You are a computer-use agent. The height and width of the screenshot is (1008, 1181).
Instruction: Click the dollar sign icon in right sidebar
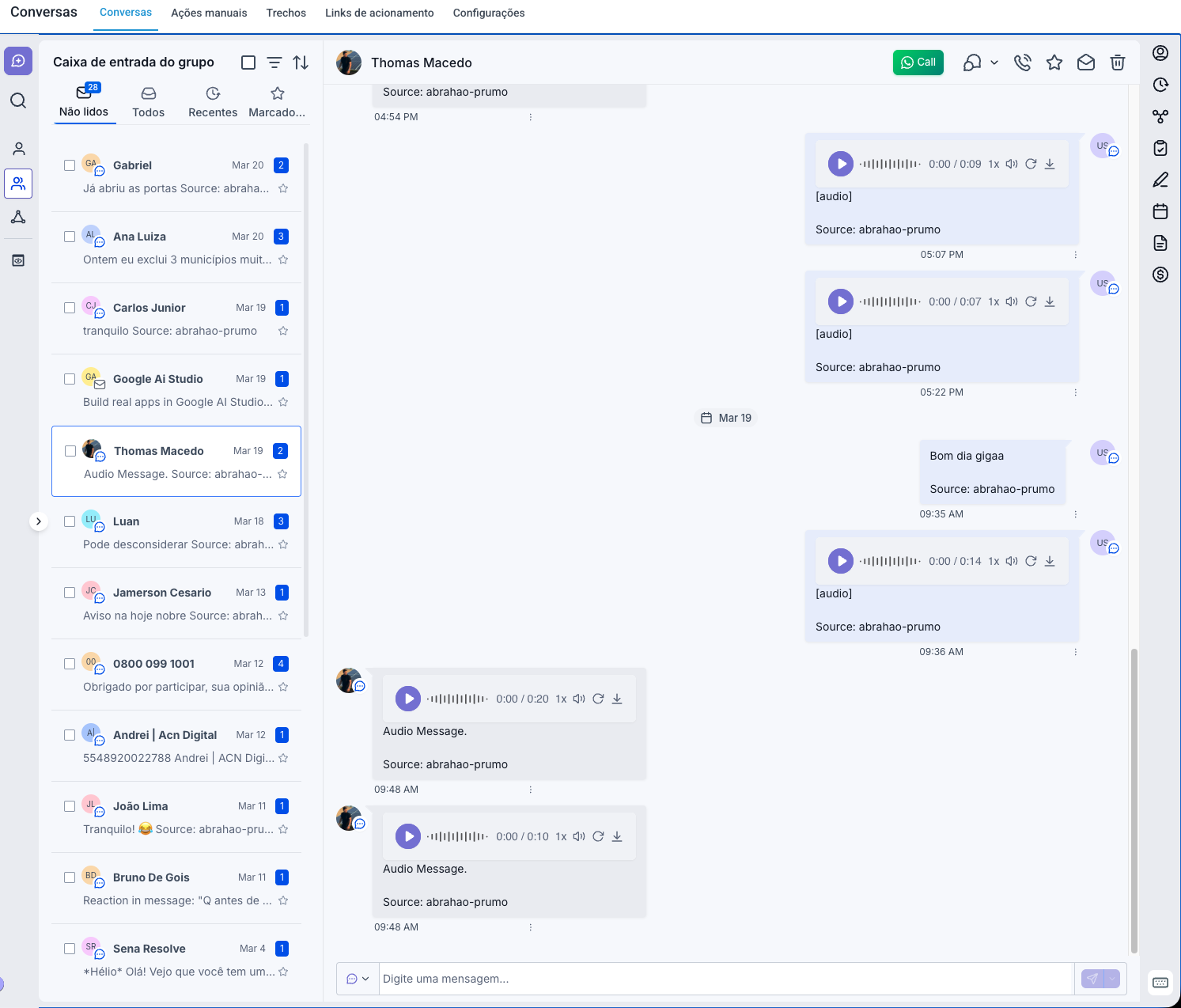click(1160, 275)
